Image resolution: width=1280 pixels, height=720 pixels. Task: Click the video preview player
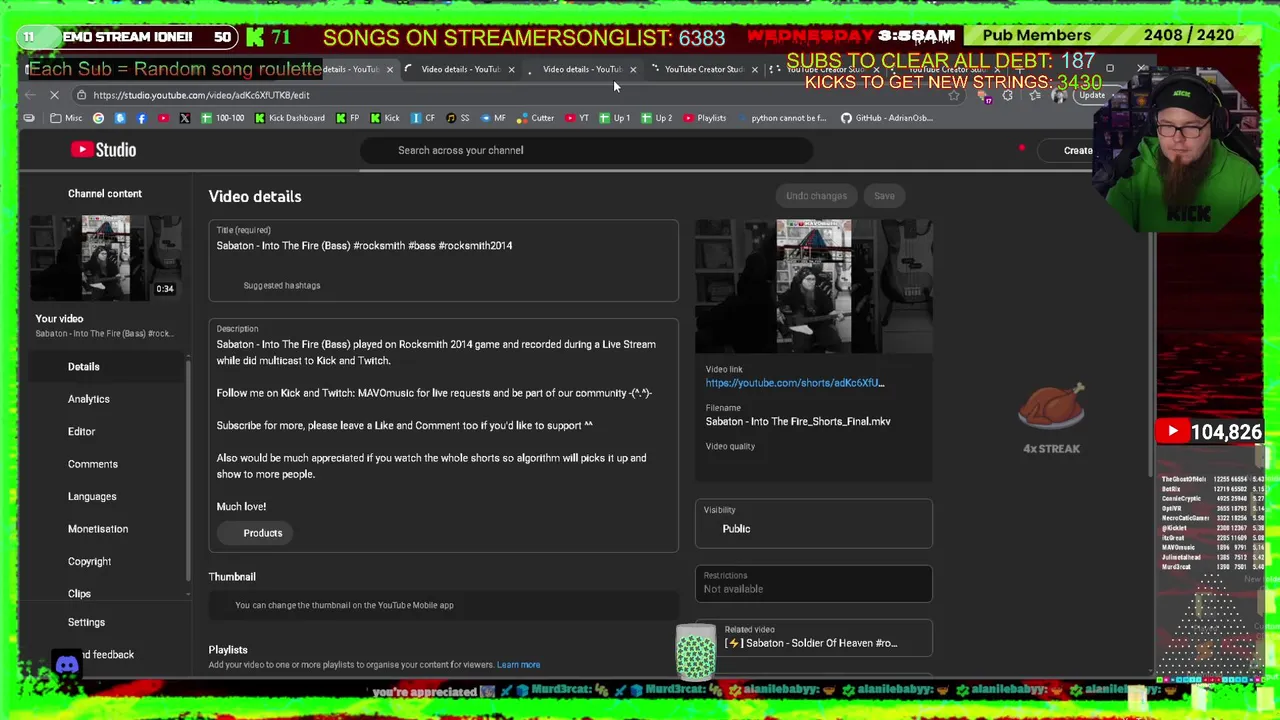814,286
